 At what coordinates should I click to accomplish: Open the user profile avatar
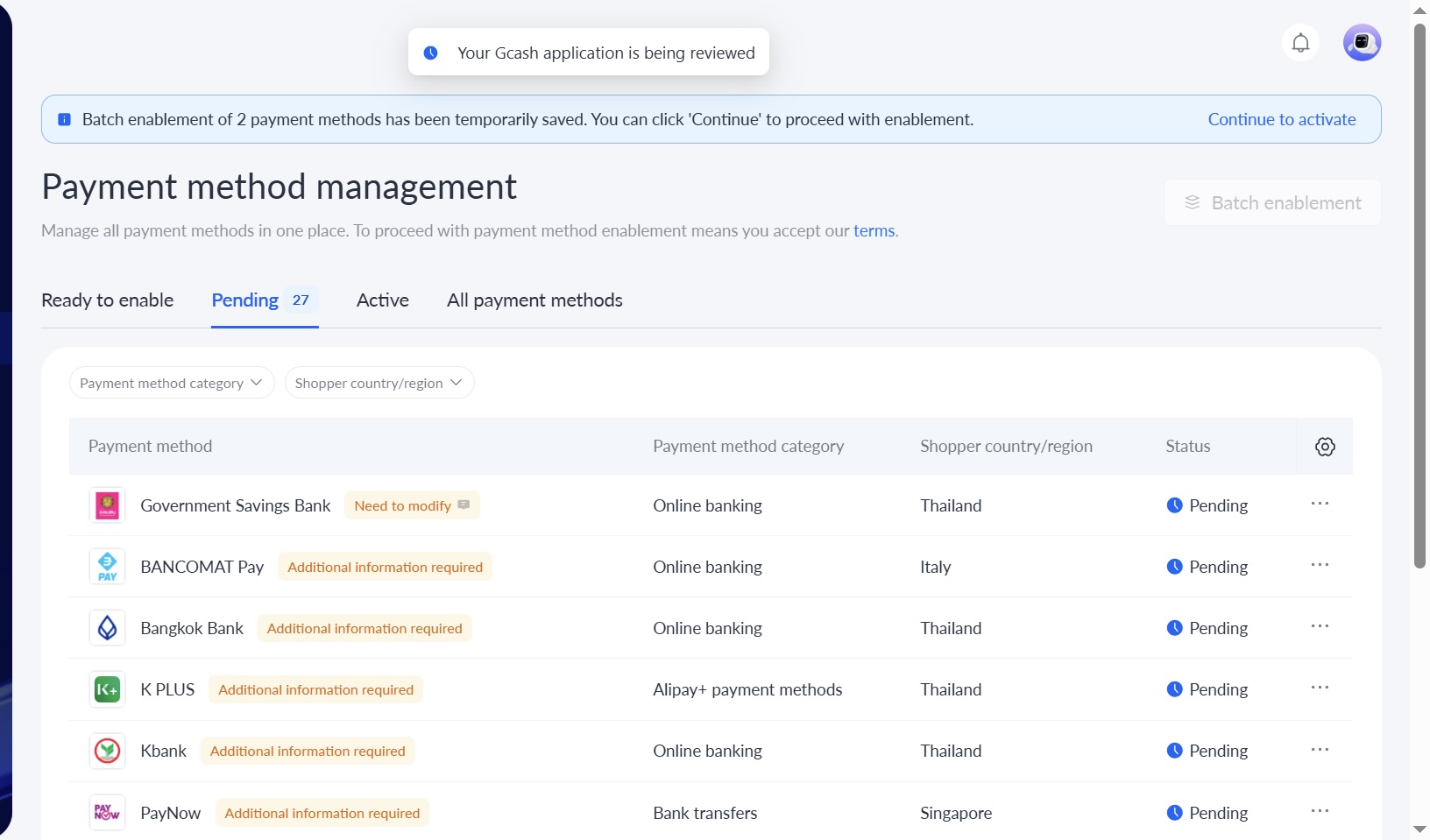1362,42
